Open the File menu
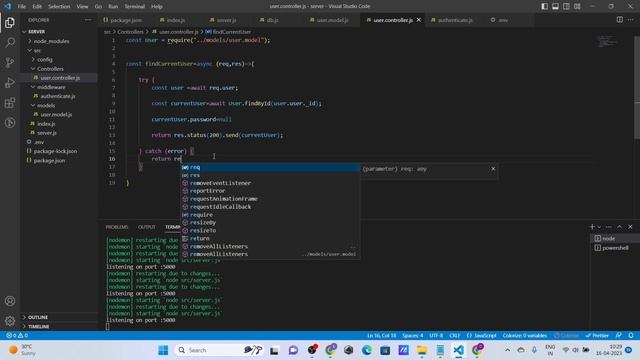640x360 pixels. coord(22,7)
